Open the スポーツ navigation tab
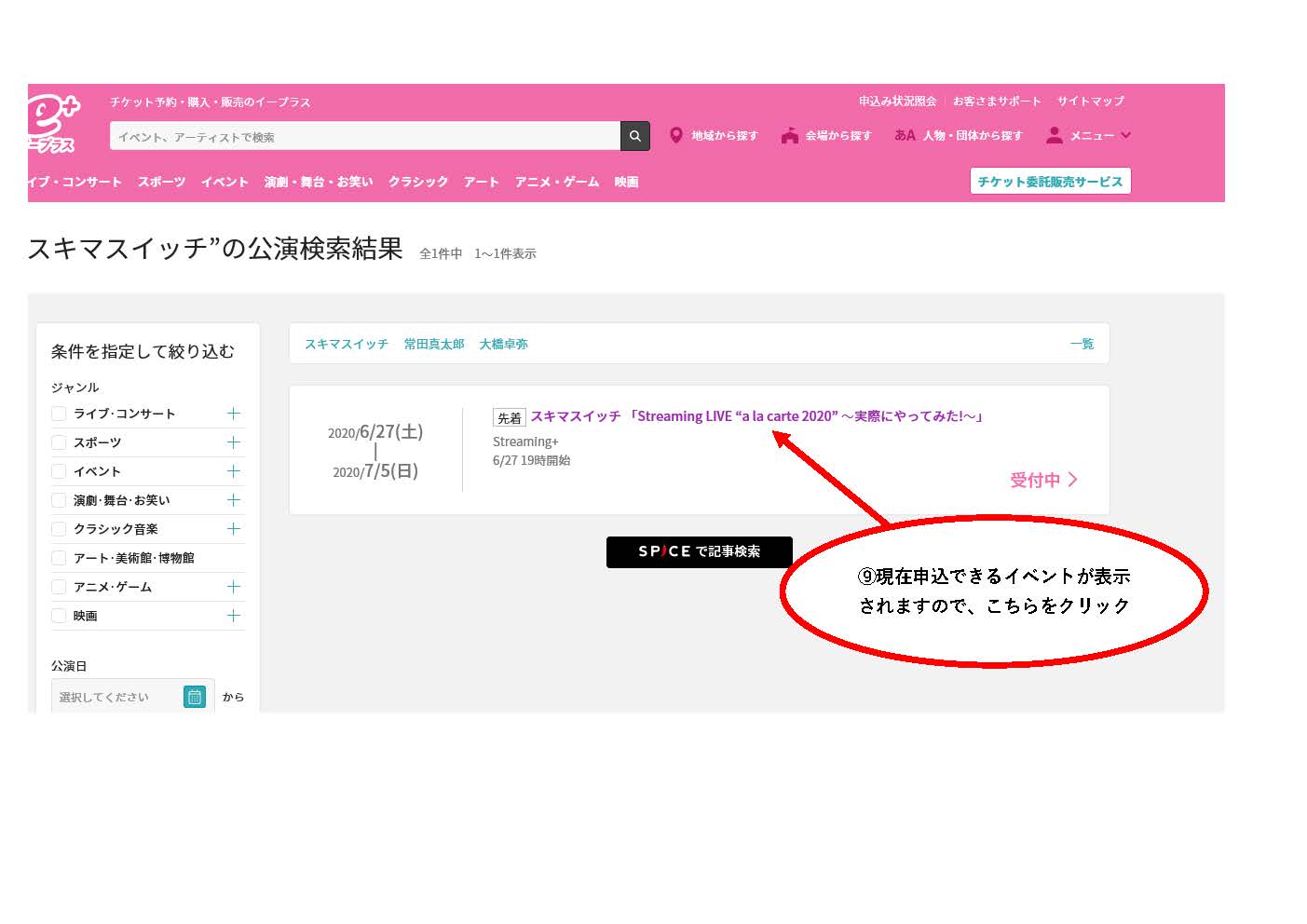The height and width of the screenshot is (924, 1307). [x=161, y=182]
